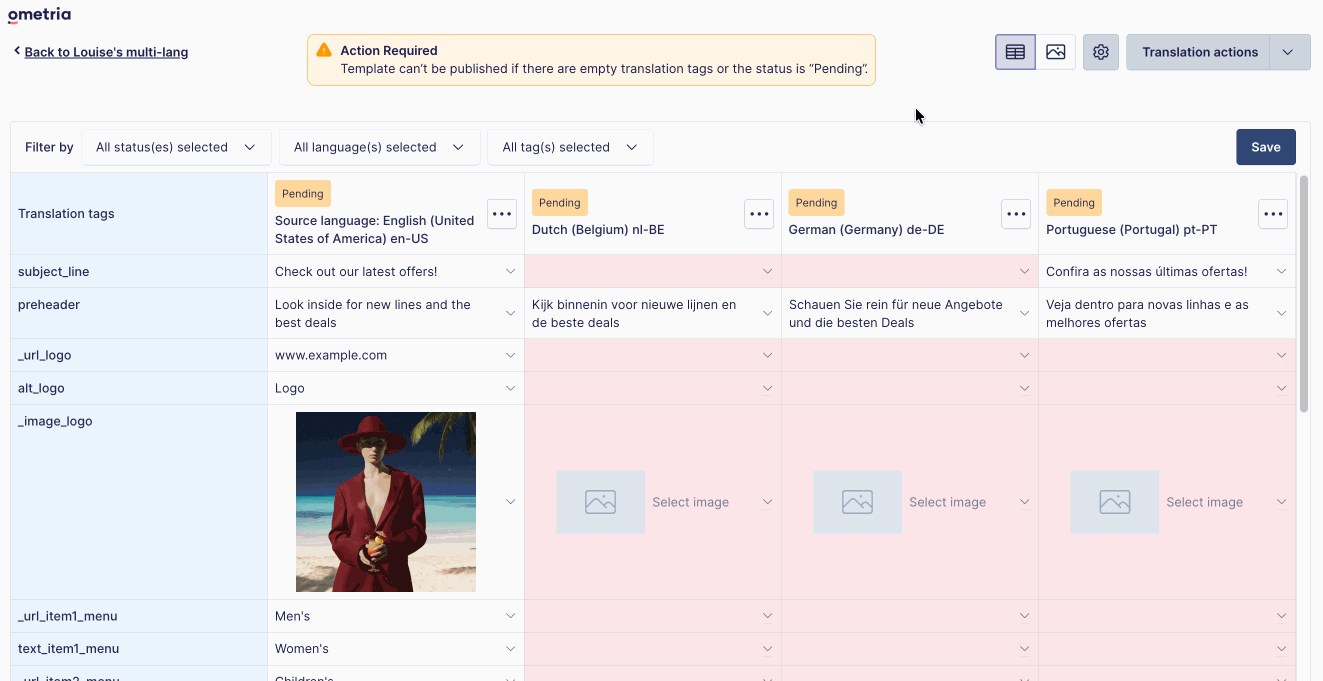1323x681 pixels.
Task: Open the All language(s) selected filter
Action: (x=379, y=147)
